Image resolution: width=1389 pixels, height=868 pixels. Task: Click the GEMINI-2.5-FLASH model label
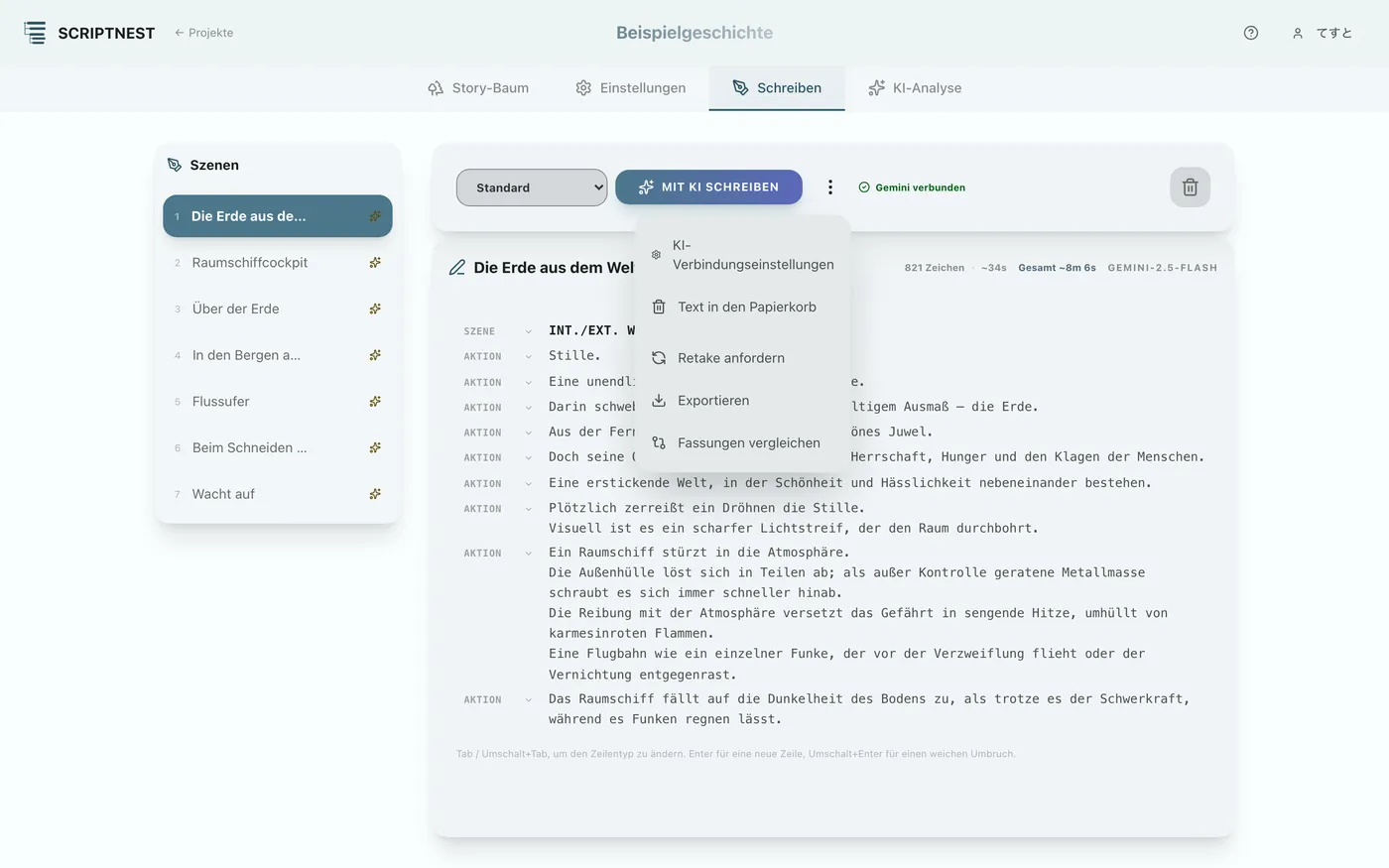[x=1163, y=268]
